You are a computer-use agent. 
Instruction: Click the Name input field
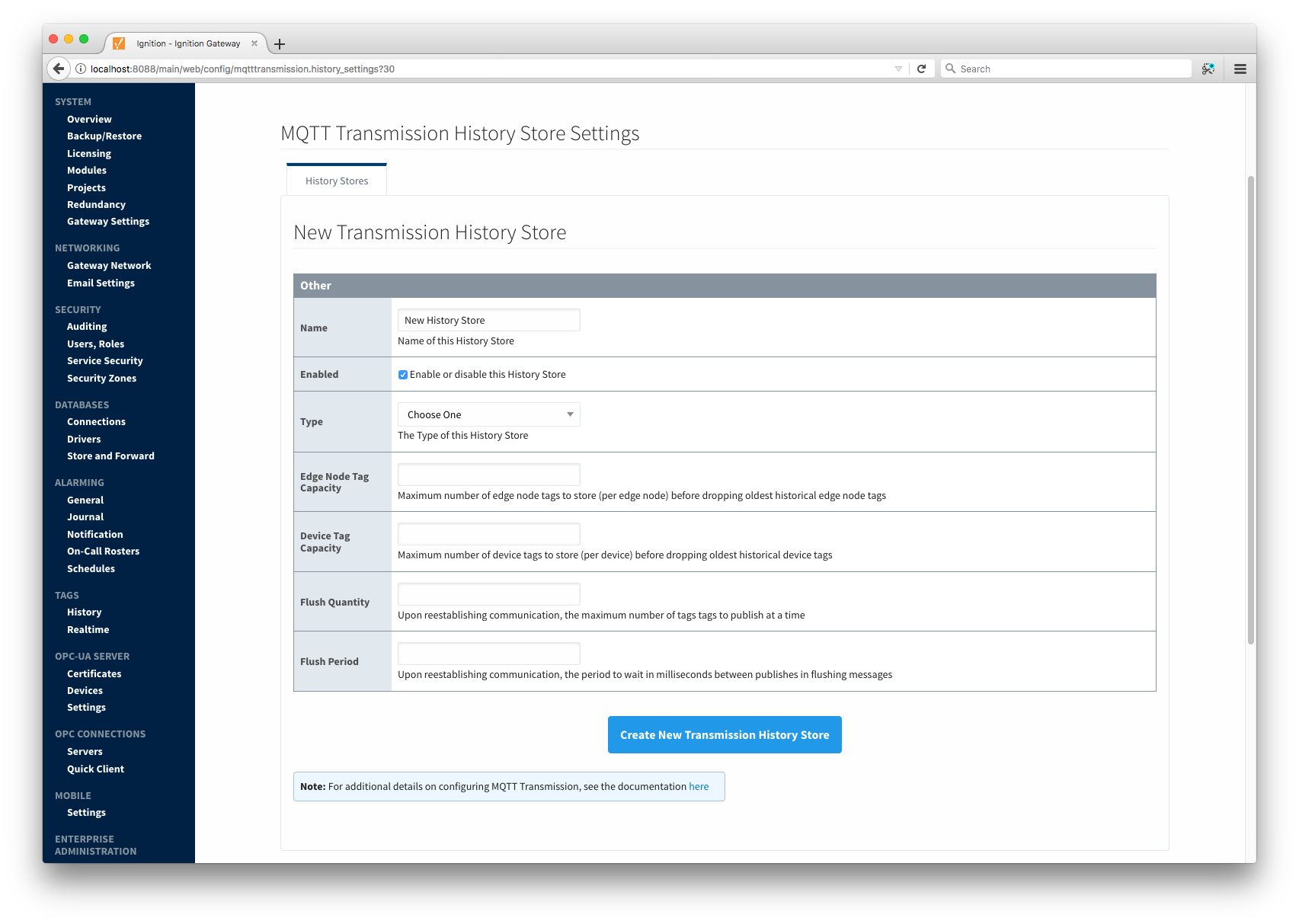[x=488, y=320]
